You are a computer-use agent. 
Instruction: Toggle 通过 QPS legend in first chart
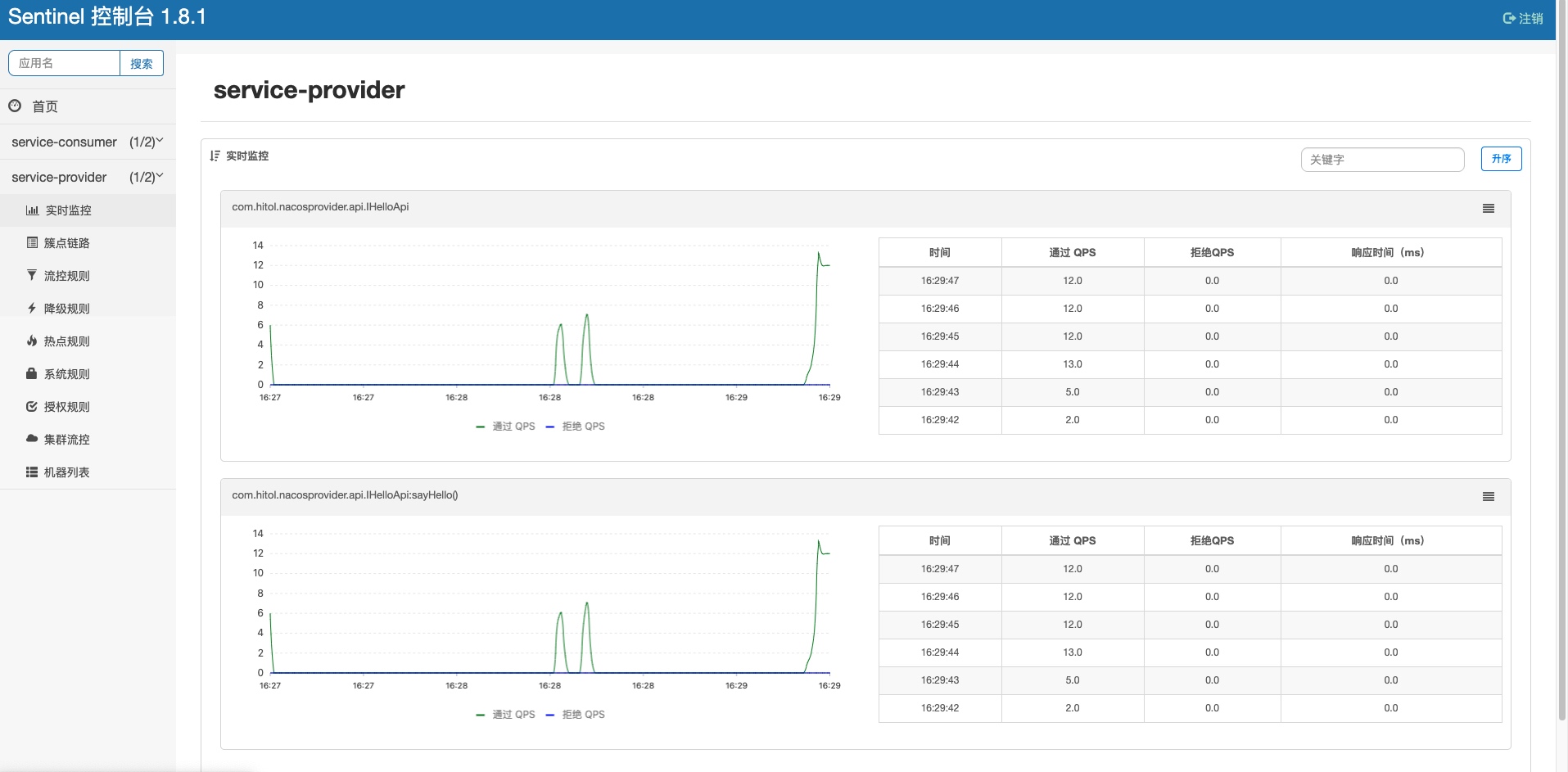pos(505,427)
